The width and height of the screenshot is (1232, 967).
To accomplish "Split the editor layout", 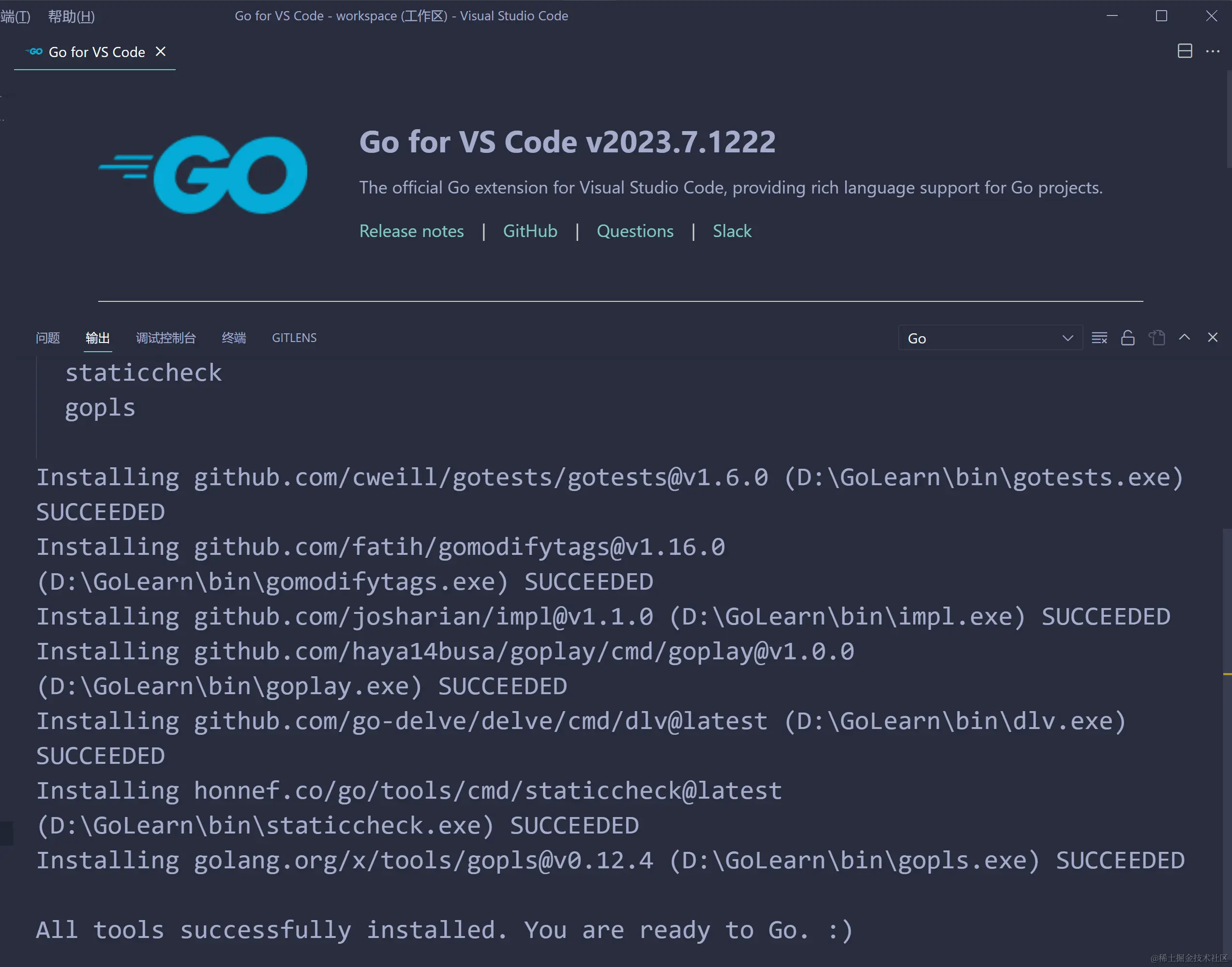I will click(x=1185, y=51).
